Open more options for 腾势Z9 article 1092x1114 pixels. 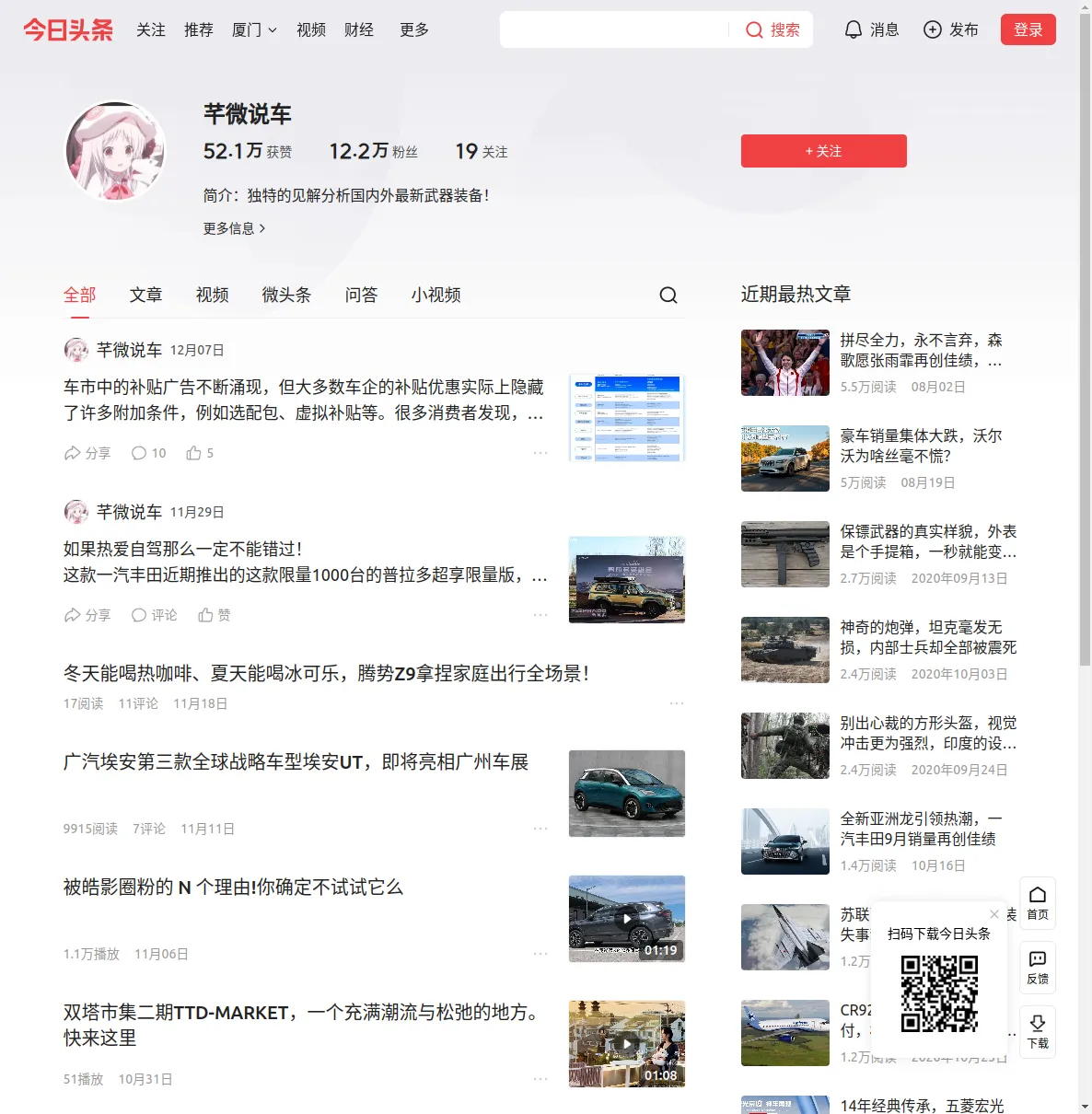677,703
